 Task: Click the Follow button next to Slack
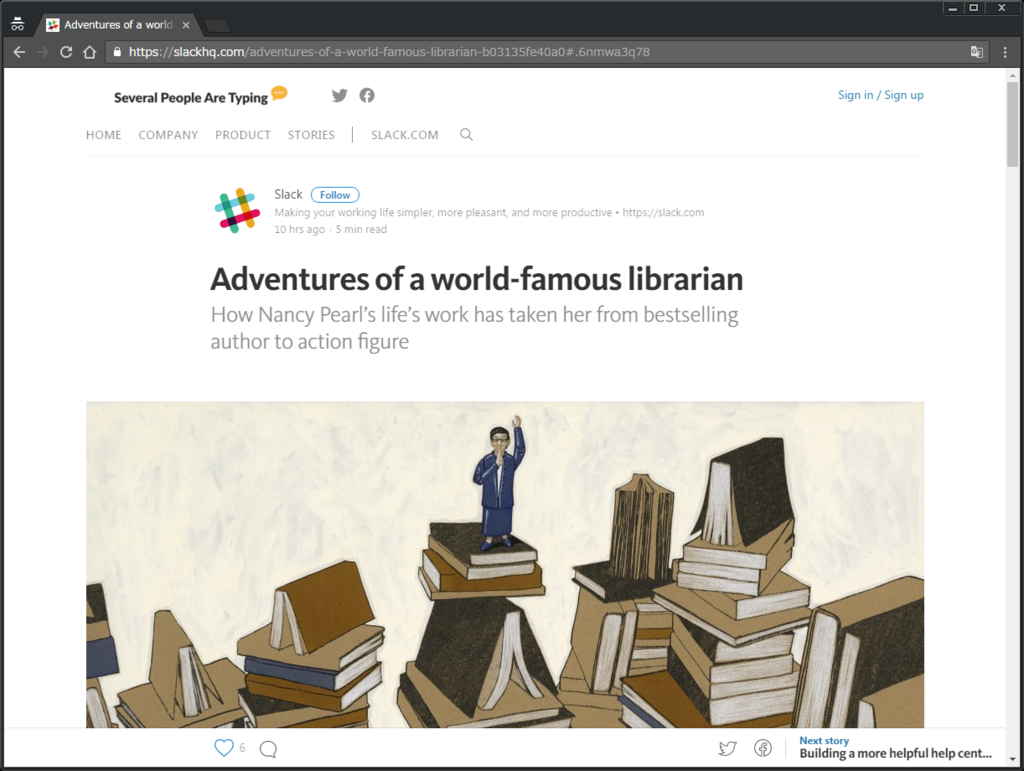(335, 195)
